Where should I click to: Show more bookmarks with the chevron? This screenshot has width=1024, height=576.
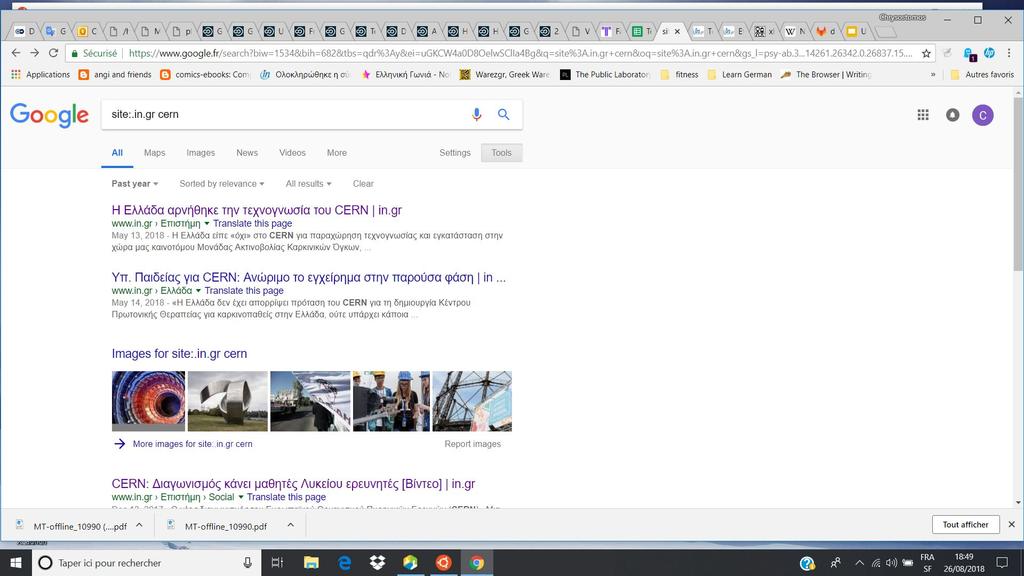pos(933,74)
